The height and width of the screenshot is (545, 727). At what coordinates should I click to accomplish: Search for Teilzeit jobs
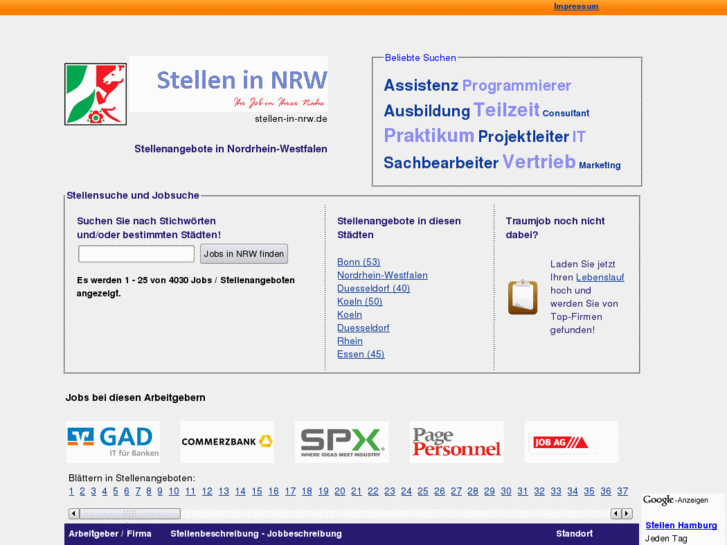506,110
